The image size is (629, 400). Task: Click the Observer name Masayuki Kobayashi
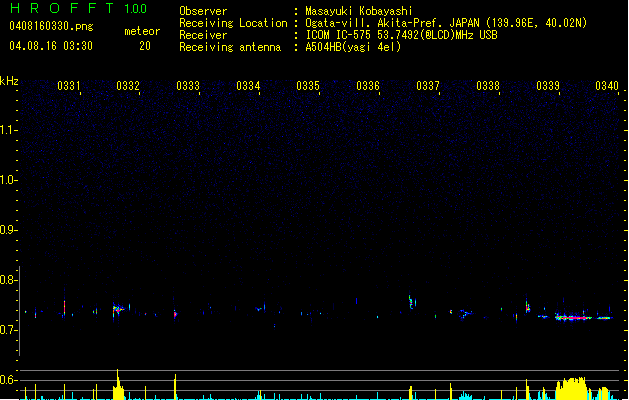pos(359,11)
